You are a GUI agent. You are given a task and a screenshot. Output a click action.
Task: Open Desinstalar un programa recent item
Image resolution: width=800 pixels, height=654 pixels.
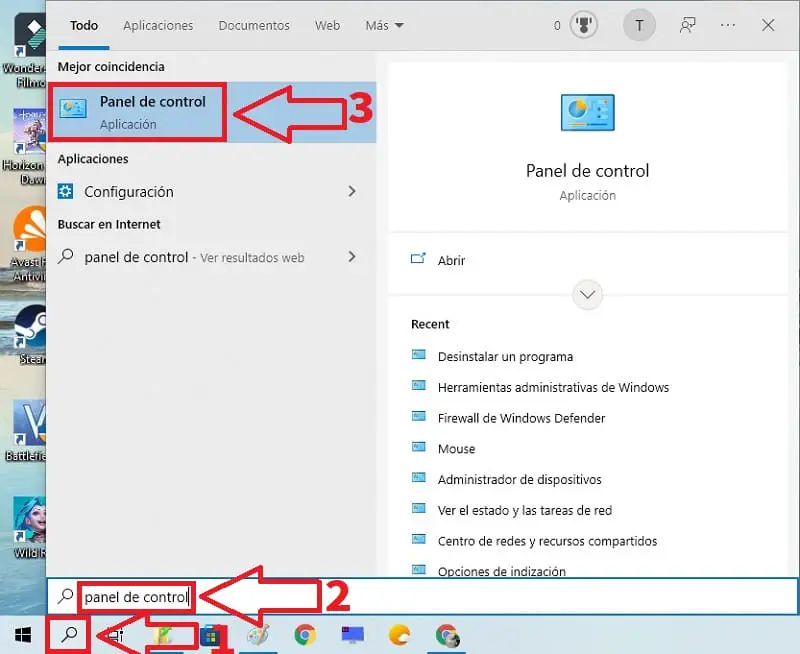pos(505,357)
